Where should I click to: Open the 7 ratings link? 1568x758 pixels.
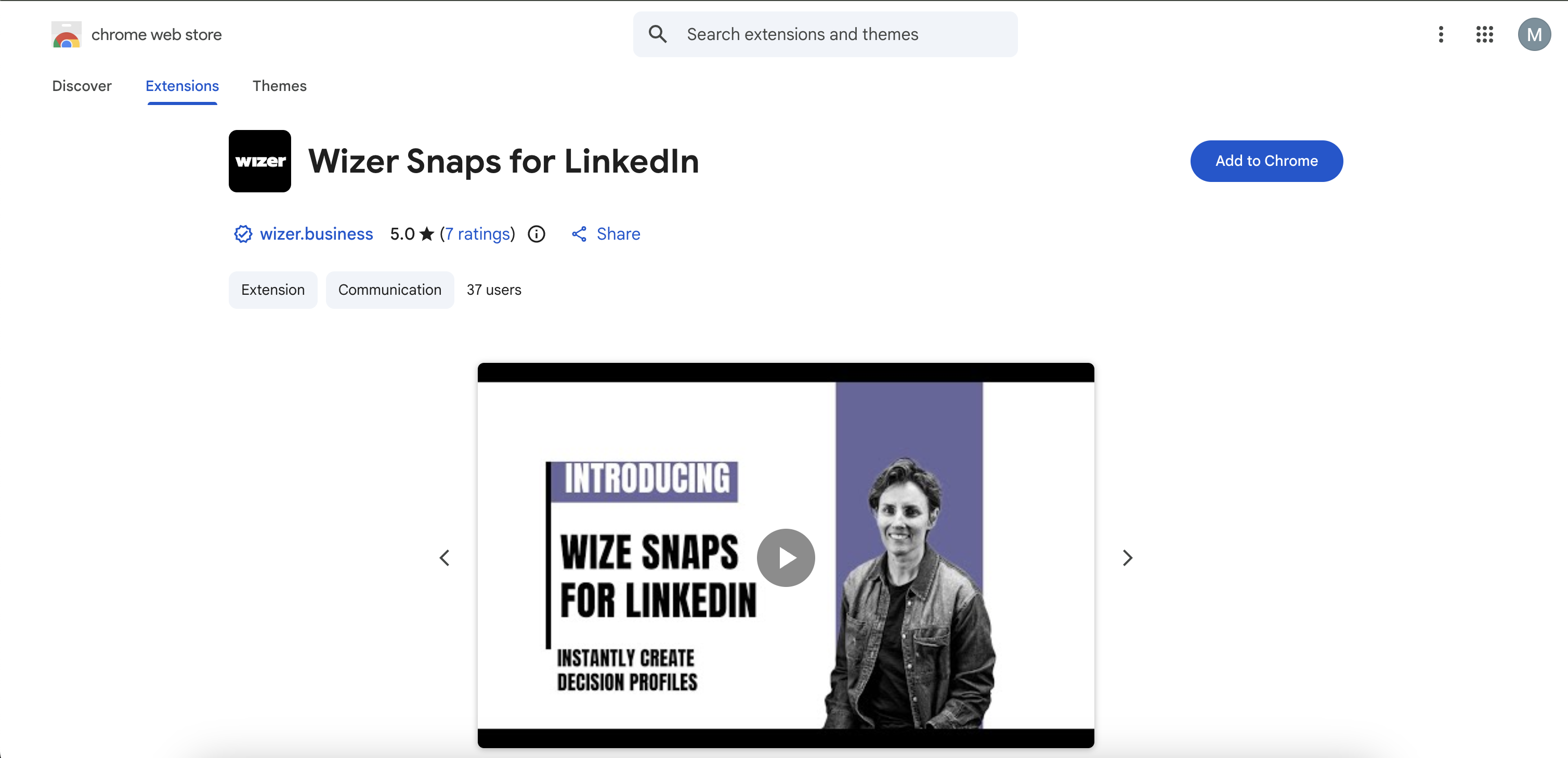[x=477, y=234]
